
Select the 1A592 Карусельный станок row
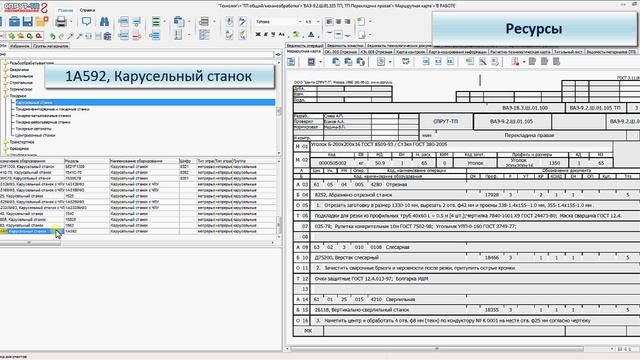(139, 231)
